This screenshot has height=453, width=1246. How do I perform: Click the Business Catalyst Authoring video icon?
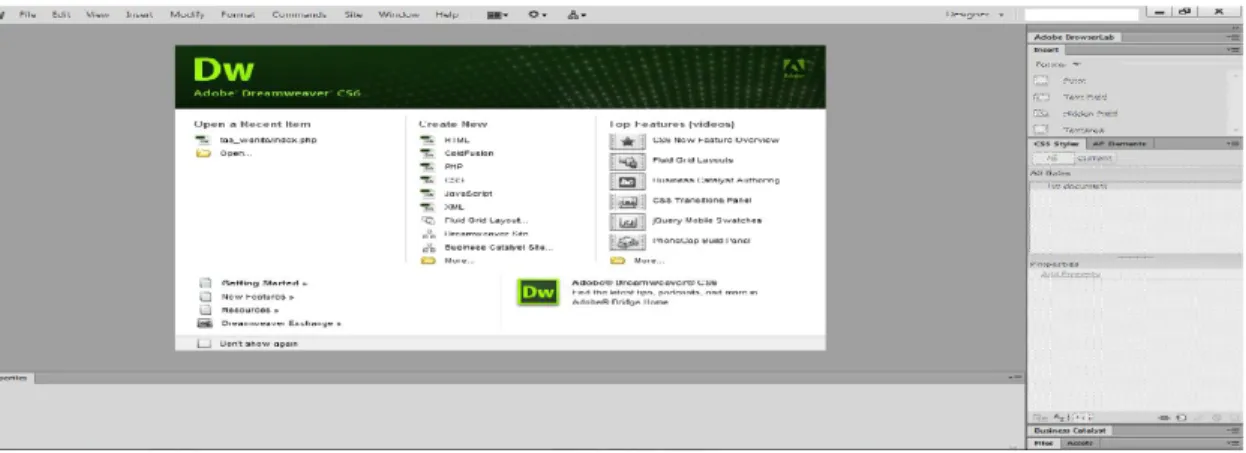pos(628,181)
